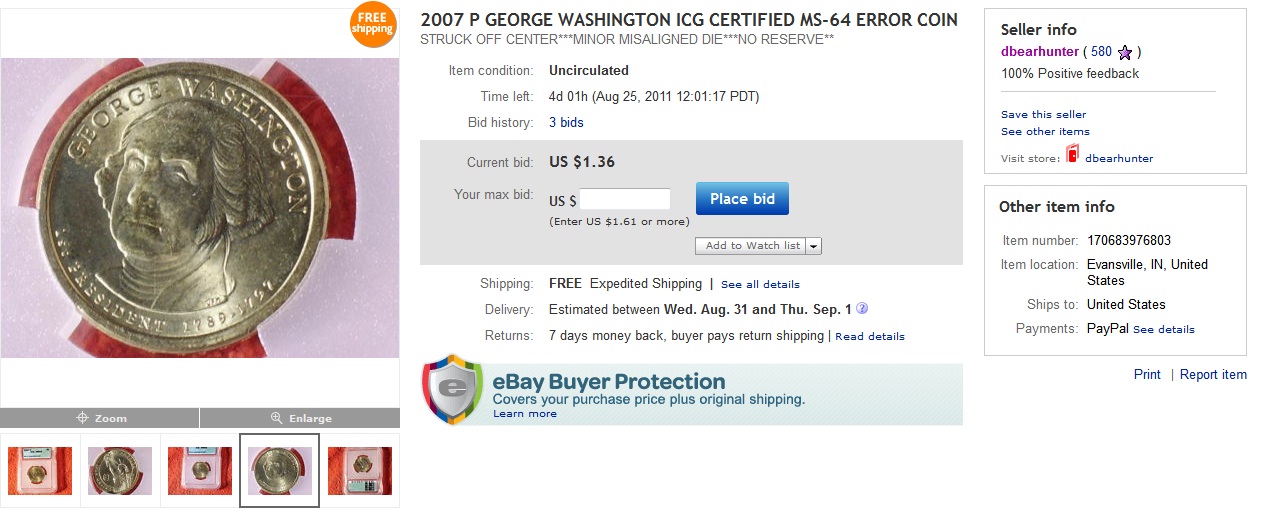Click the Add to Watch list button
The width and height of the screenshot is (1274, 517).
point(752,246)
